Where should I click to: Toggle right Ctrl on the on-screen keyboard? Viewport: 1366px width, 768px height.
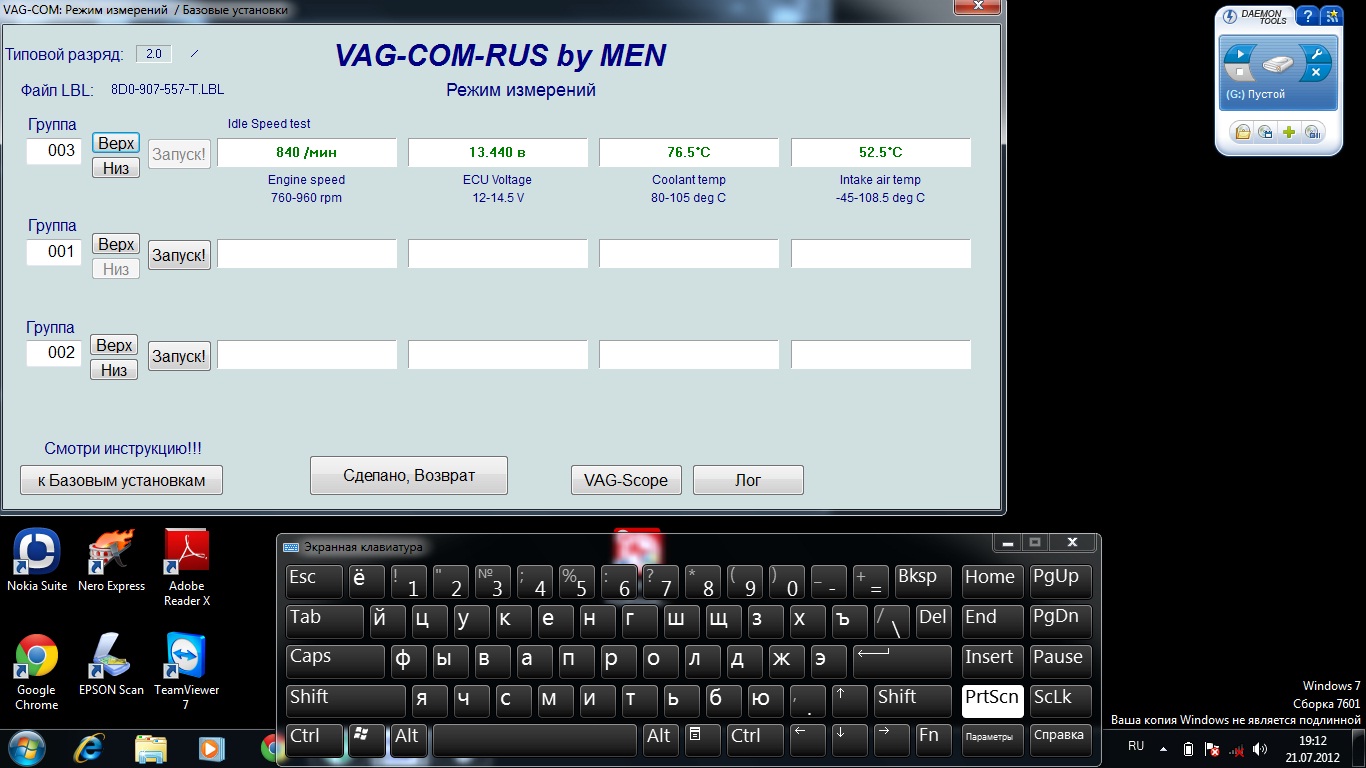pyautogui.click(x=755, y=740)
